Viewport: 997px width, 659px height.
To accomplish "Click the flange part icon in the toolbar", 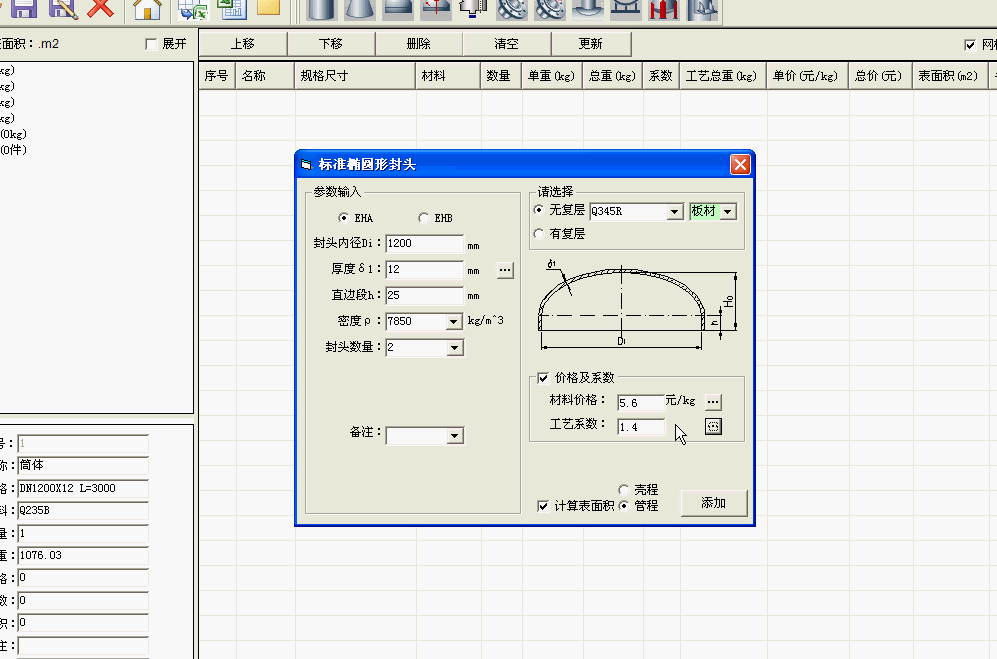I will coord(510,10).
